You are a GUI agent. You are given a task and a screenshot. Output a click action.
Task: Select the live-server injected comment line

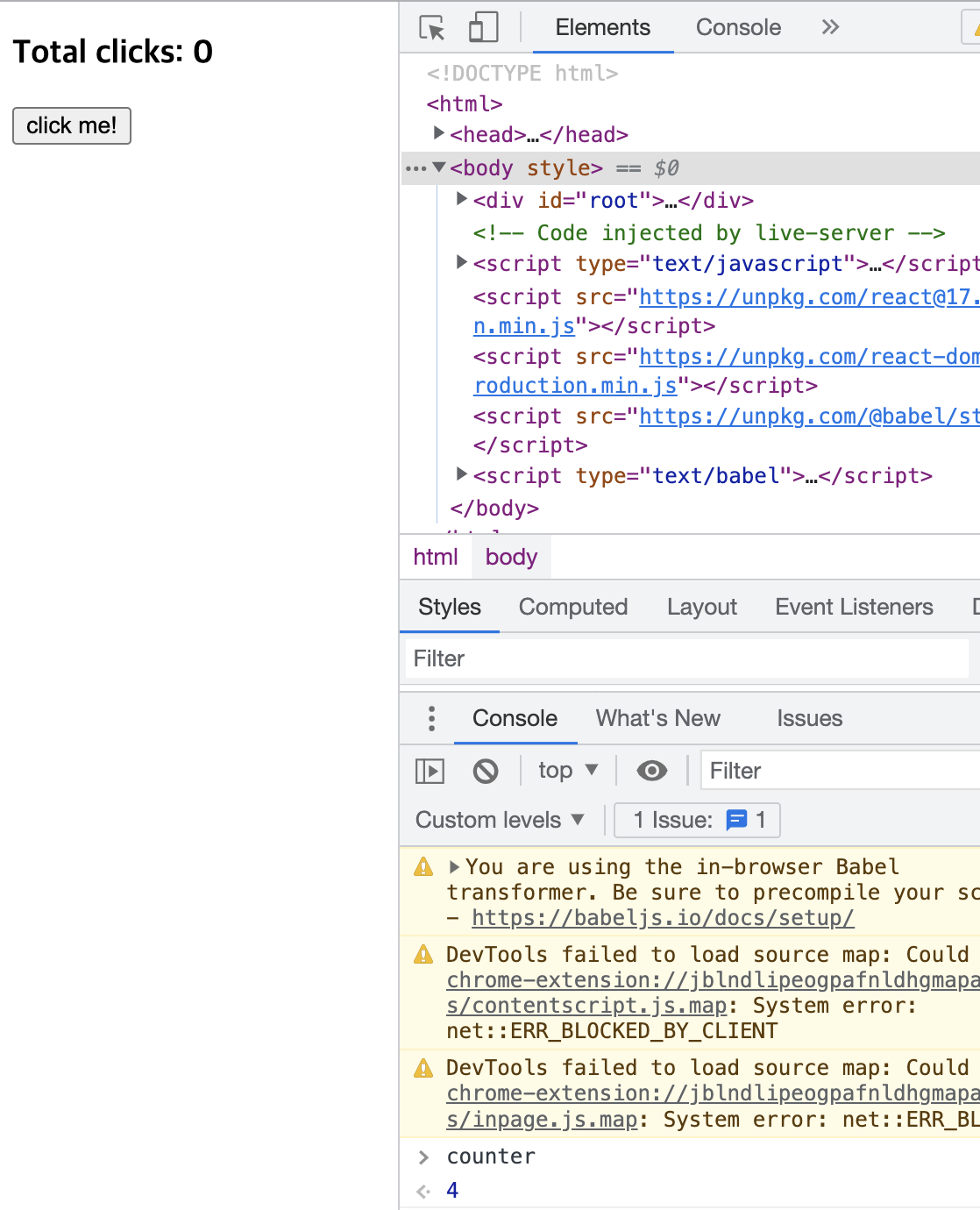click(x=709, y=232)
